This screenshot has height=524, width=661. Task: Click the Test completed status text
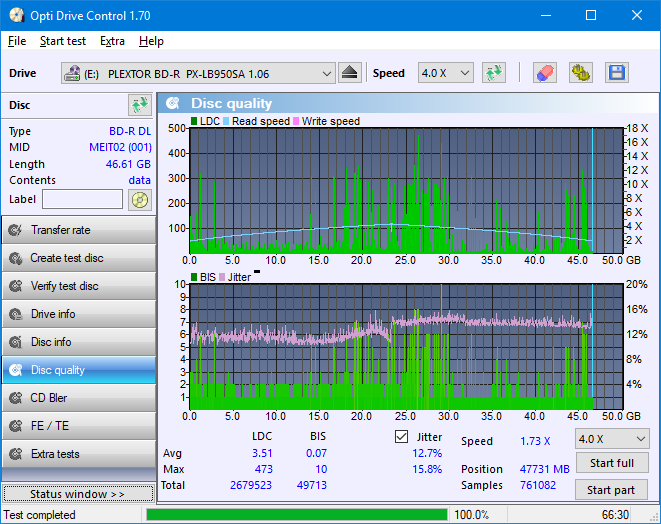(x=39, y=515)
